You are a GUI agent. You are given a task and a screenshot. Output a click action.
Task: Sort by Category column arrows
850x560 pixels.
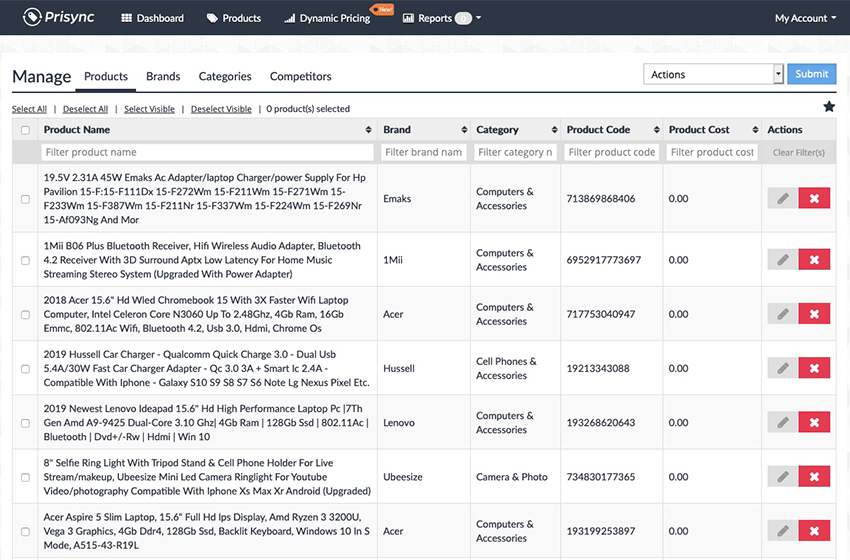pos(554,130)
